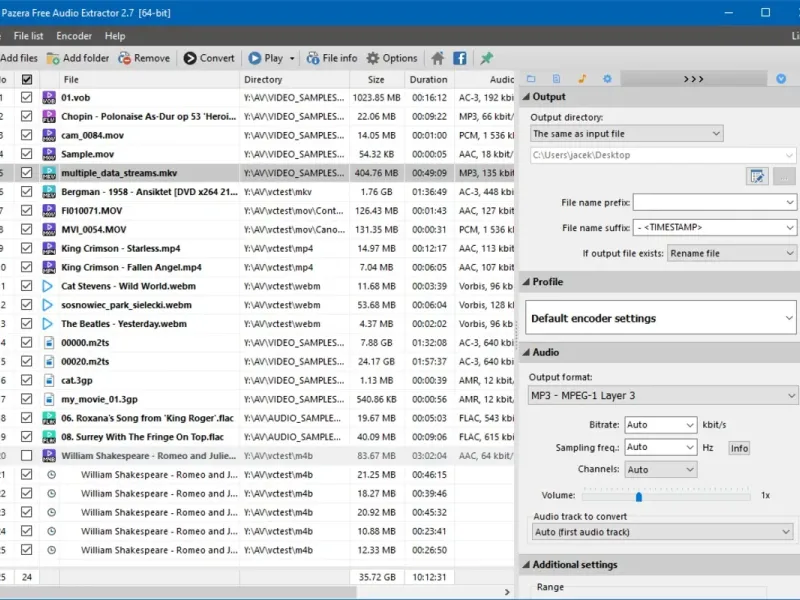Click the blue folder icon above Output
800x600 pixels.
coord(531,78)
